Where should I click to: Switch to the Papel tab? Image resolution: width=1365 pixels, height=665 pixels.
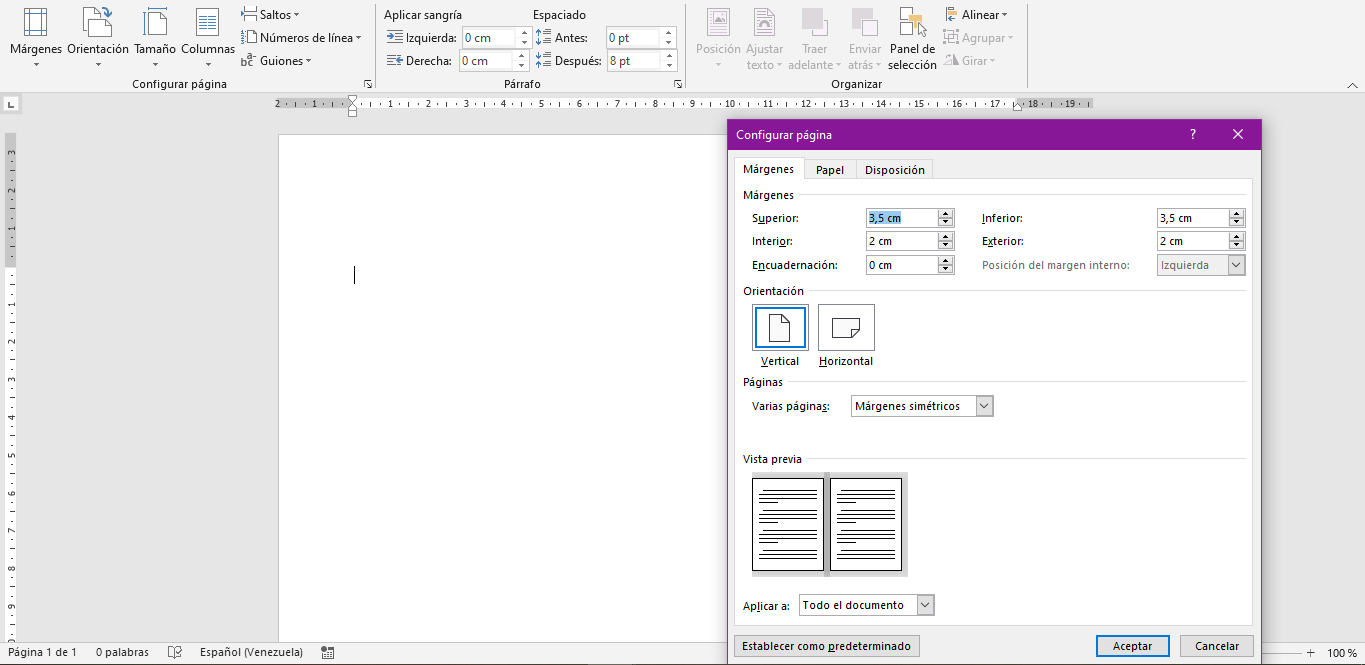tap(830, 170)
